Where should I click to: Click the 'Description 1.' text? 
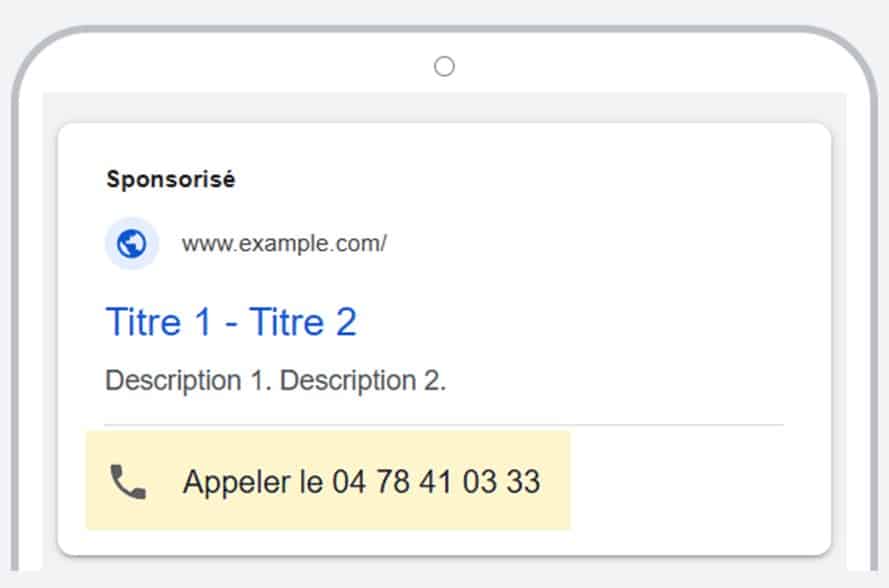[189, 380]
